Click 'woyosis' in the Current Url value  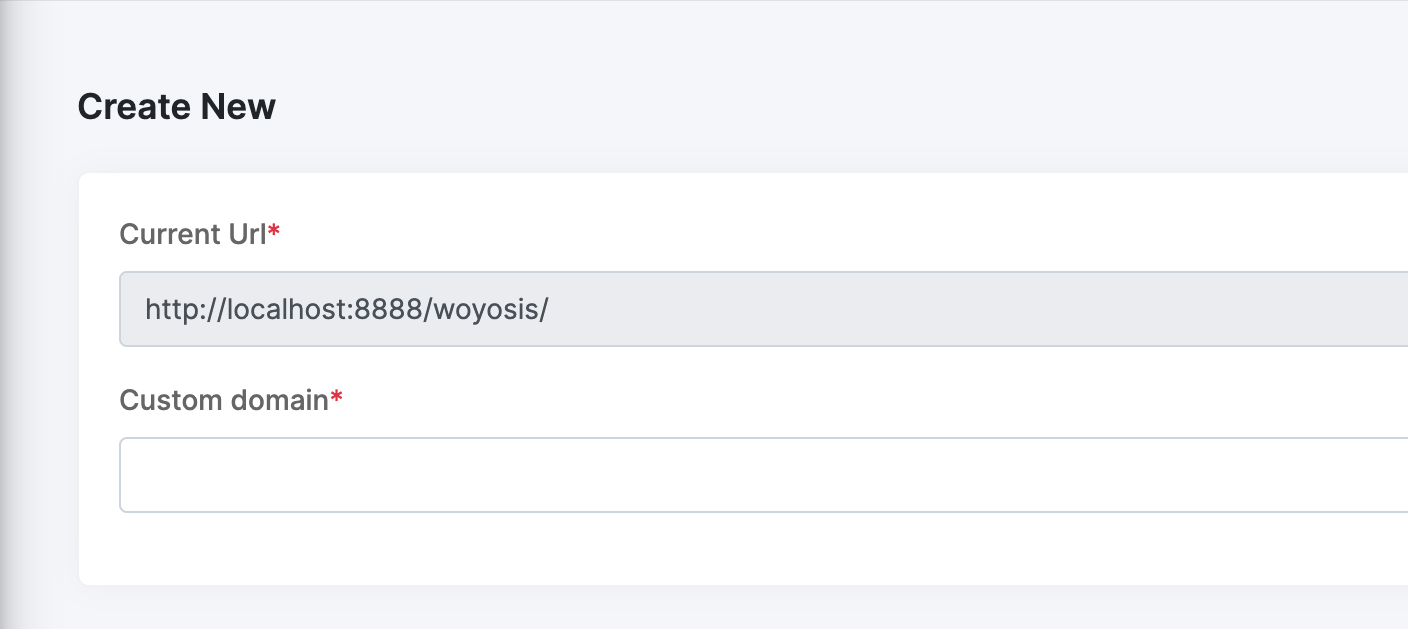tap(486, 309)
